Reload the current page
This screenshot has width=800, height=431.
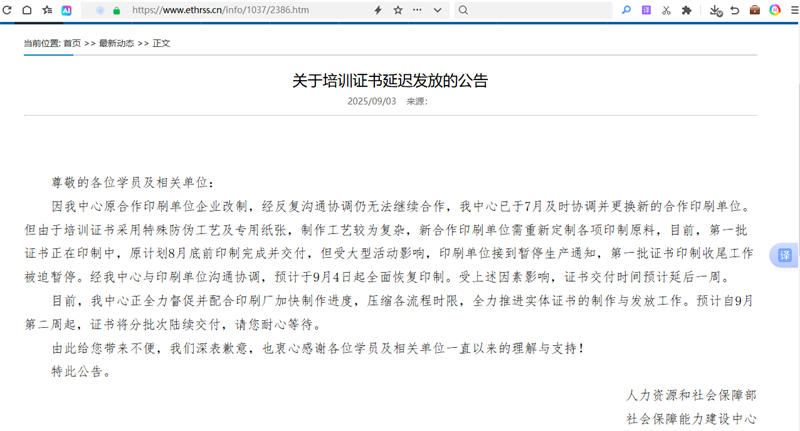coord(8,10)
